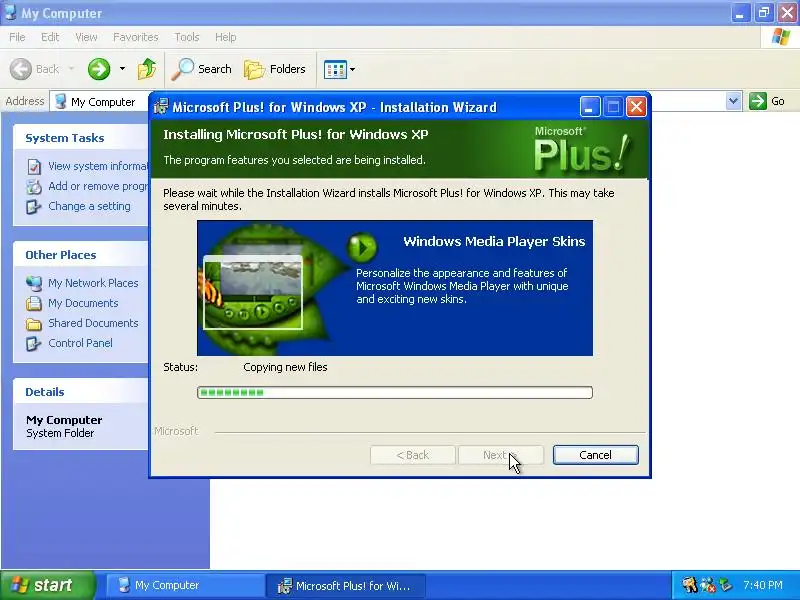Open the Views dropdown button

pos(339,69)
